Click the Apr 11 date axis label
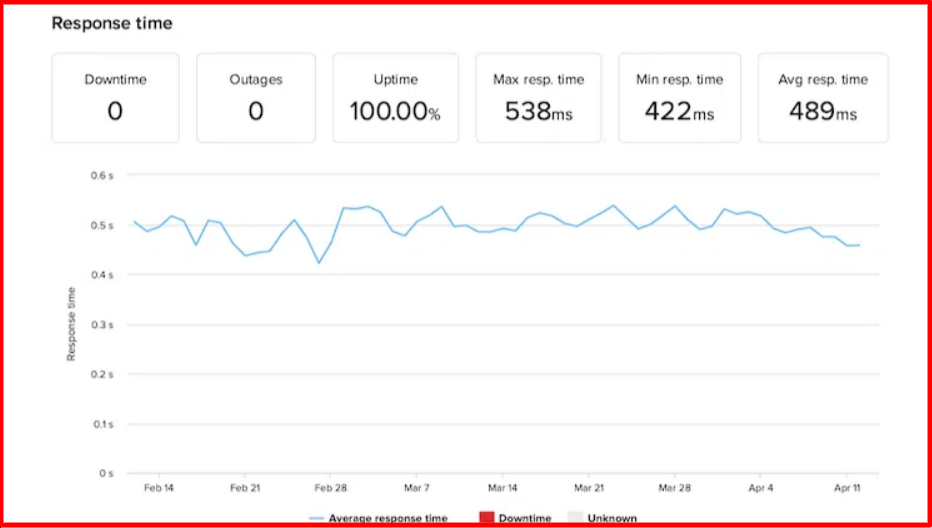Screen dimensions: 932x528 [x=846, y=488]
